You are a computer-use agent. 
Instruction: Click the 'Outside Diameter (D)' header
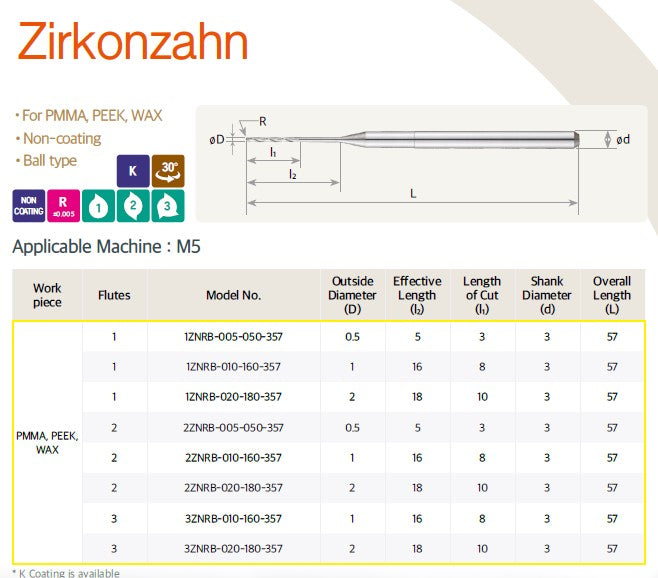352,295
